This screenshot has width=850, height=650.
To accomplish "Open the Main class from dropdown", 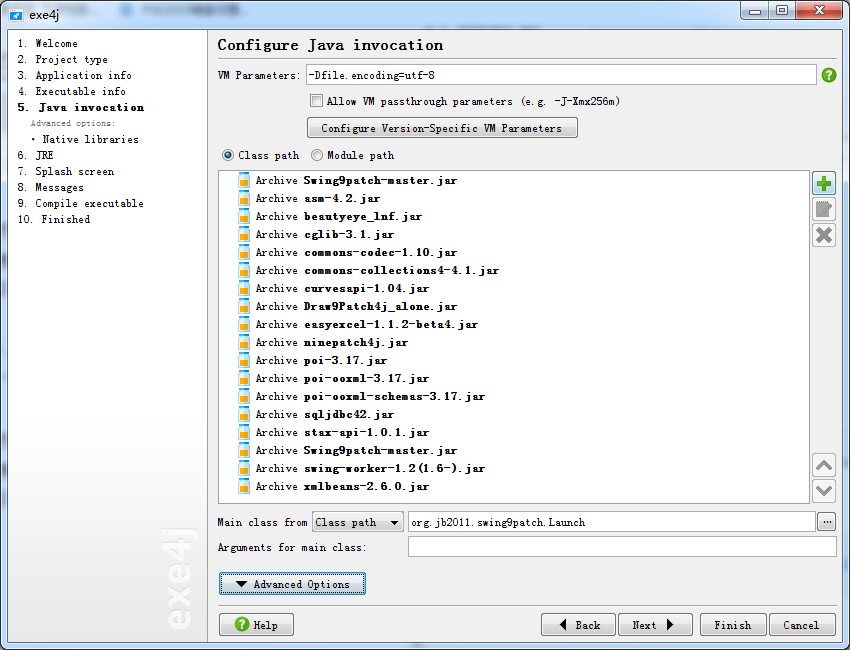I will (357, 522).
